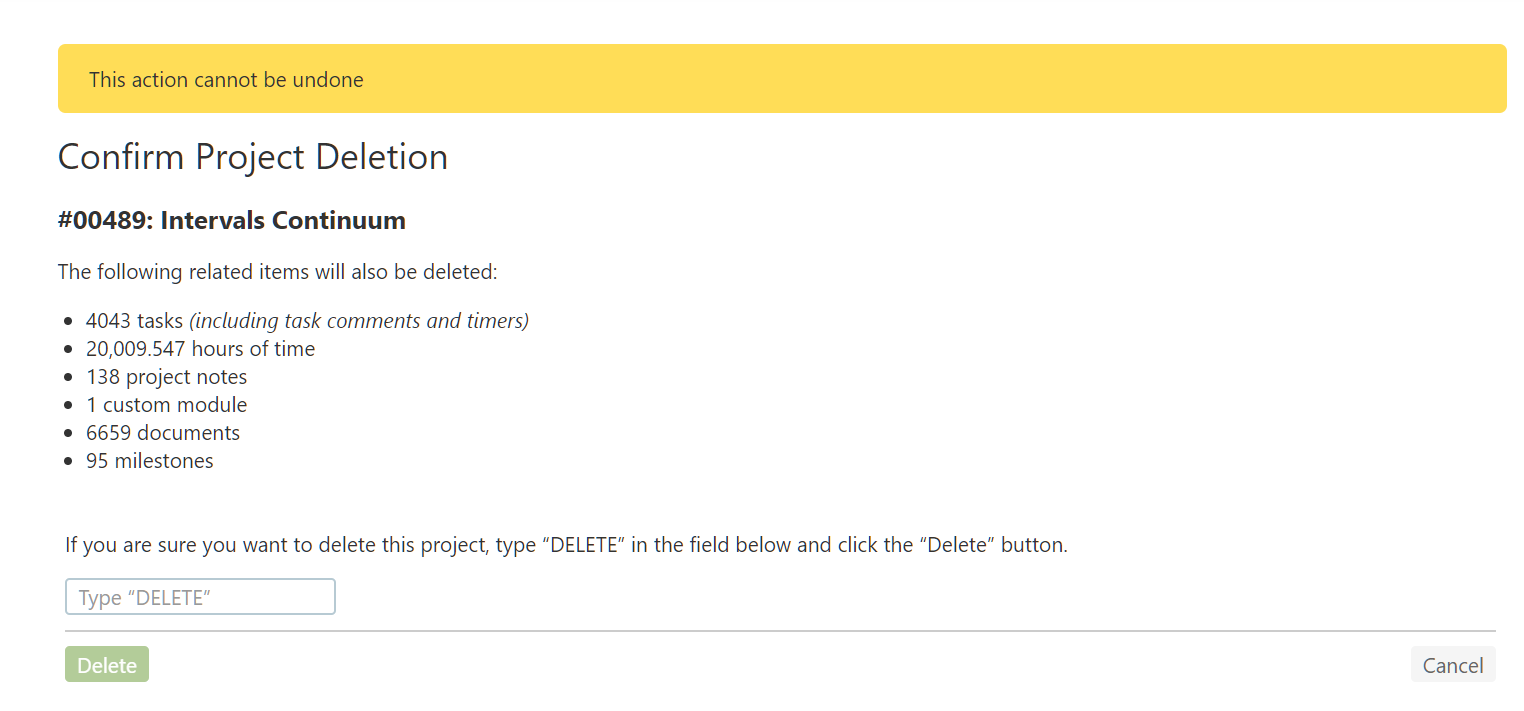Select the "95 milestones" entry
1524x711 pixels.
(150, 461)
